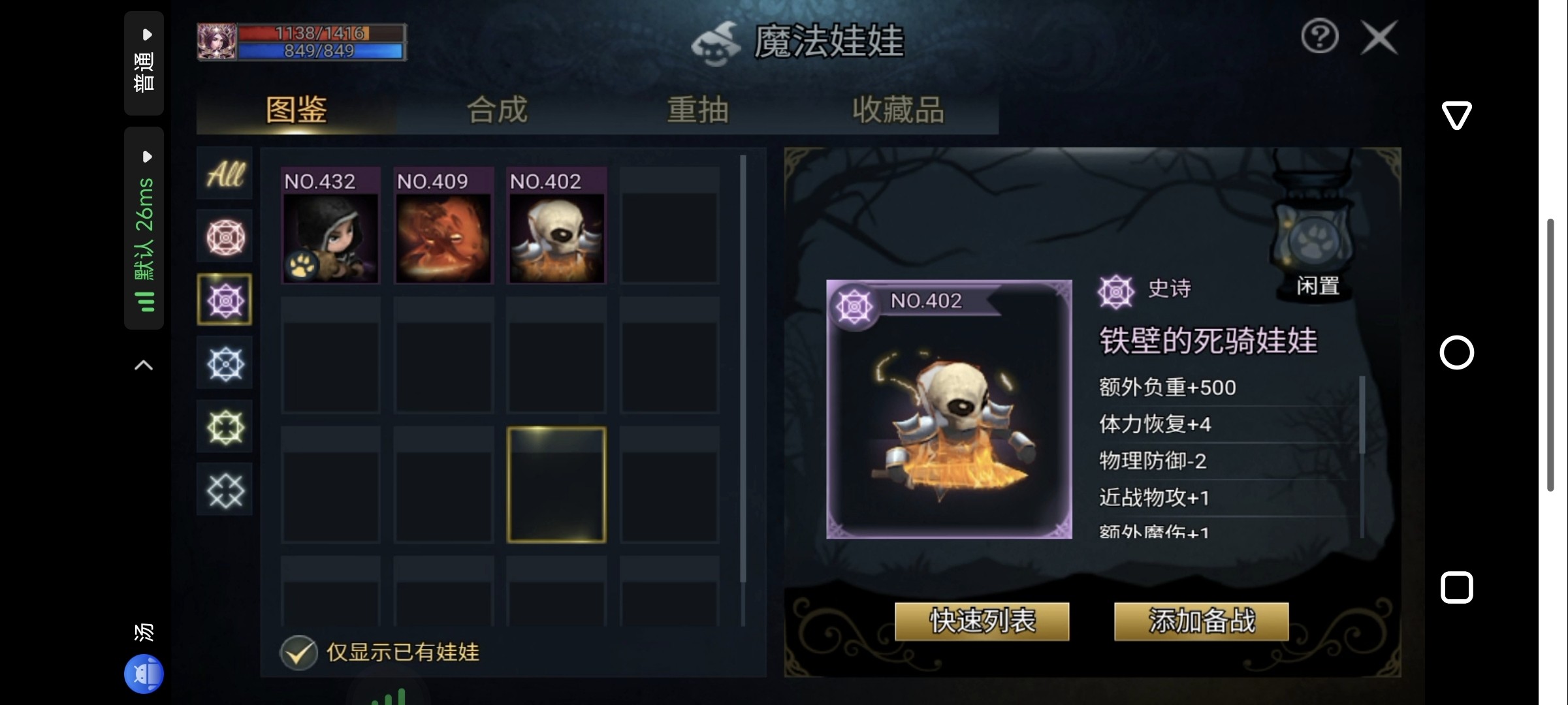Select doll NO.409 thumbnail

coord(443,225)
